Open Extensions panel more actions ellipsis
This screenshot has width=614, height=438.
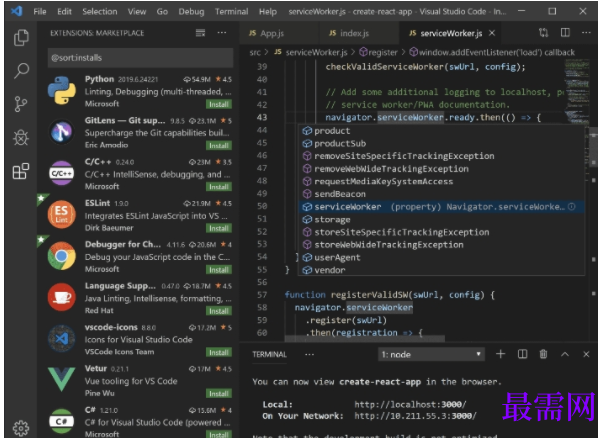pyautogui.click(x=222, y=33)
